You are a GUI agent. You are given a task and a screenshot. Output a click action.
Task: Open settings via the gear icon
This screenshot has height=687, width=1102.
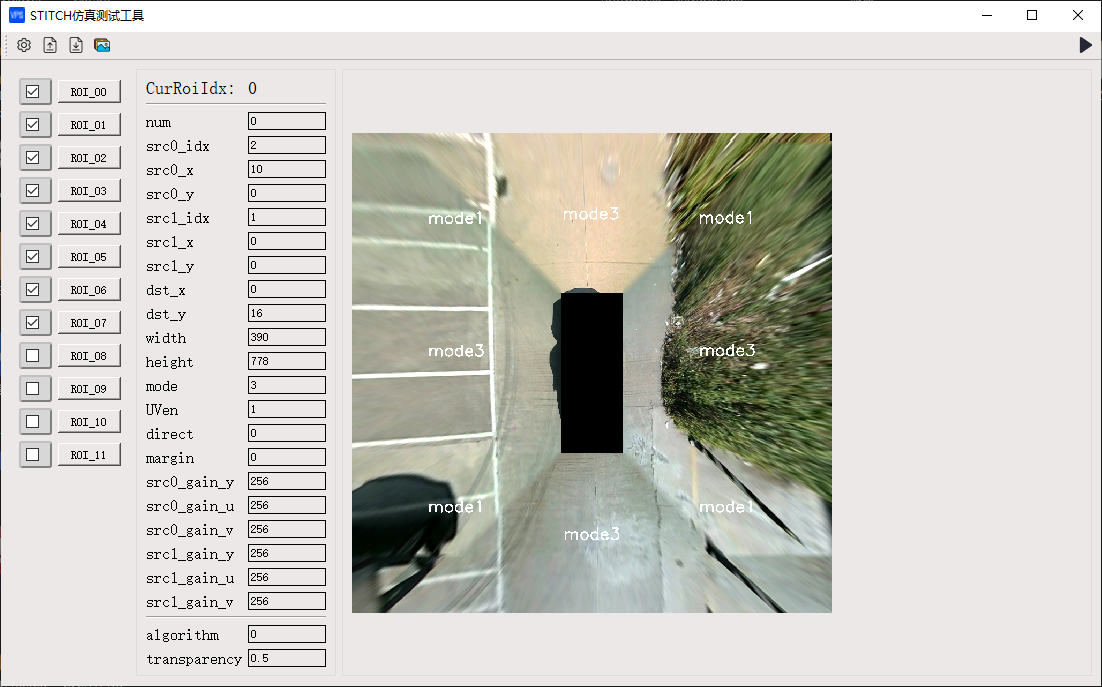24,45
